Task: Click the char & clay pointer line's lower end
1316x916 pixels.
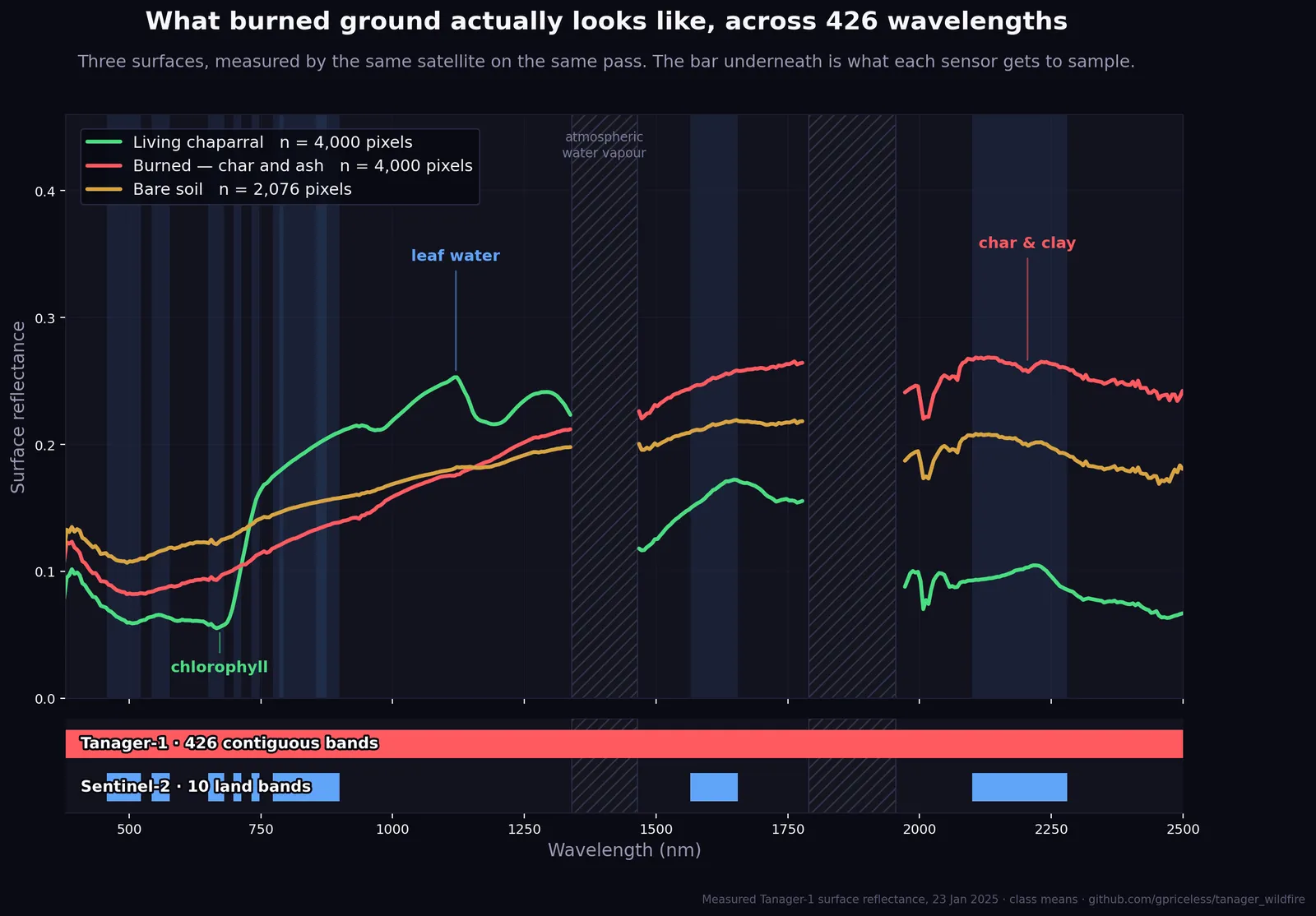Action: [1027, 359]
